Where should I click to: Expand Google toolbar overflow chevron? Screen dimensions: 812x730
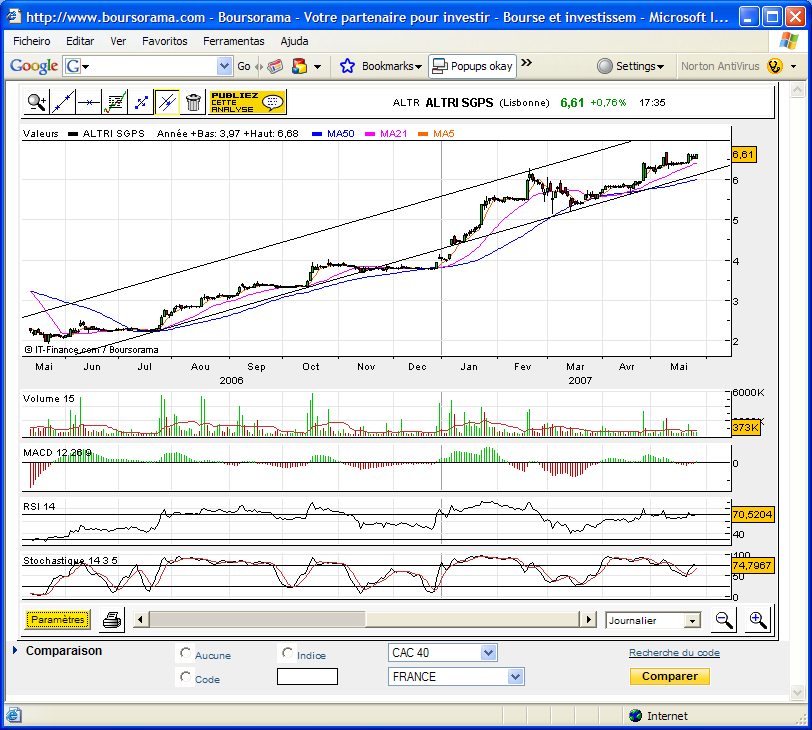click(x=526, y=63)
